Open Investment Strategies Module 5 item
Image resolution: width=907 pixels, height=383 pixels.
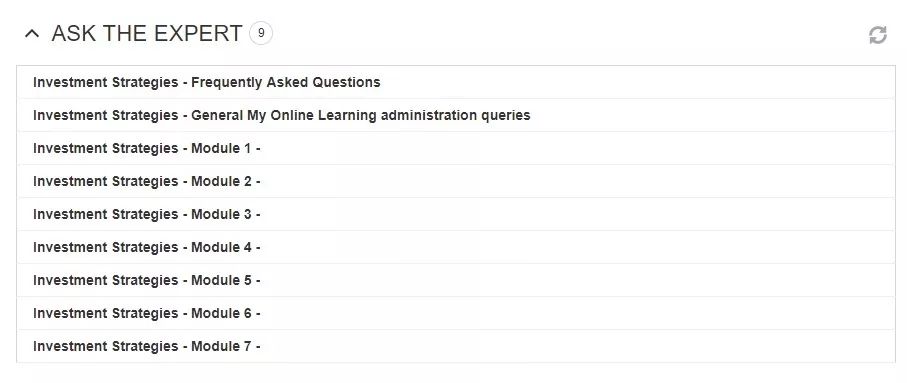tap(456, 280)
